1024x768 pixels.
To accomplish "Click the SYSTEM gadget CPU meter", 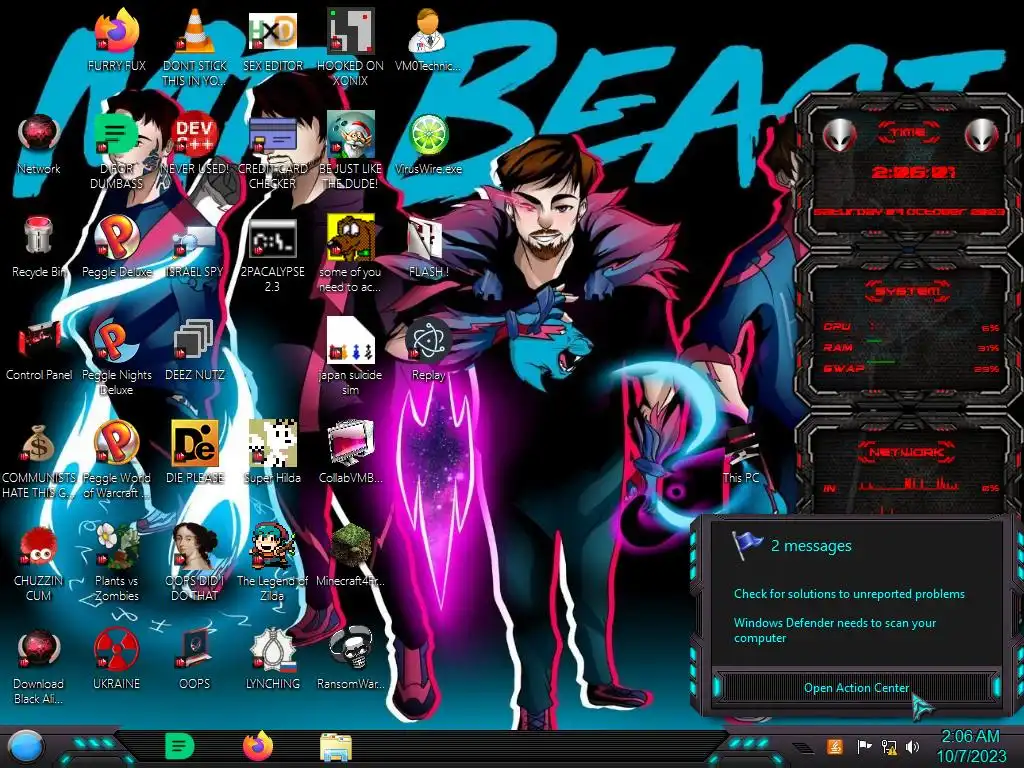I will tap(911, 327).
